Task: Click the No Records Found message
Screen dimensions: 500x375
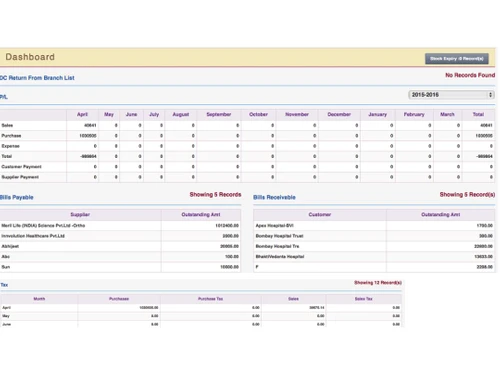Action: [x=470, y=75]
